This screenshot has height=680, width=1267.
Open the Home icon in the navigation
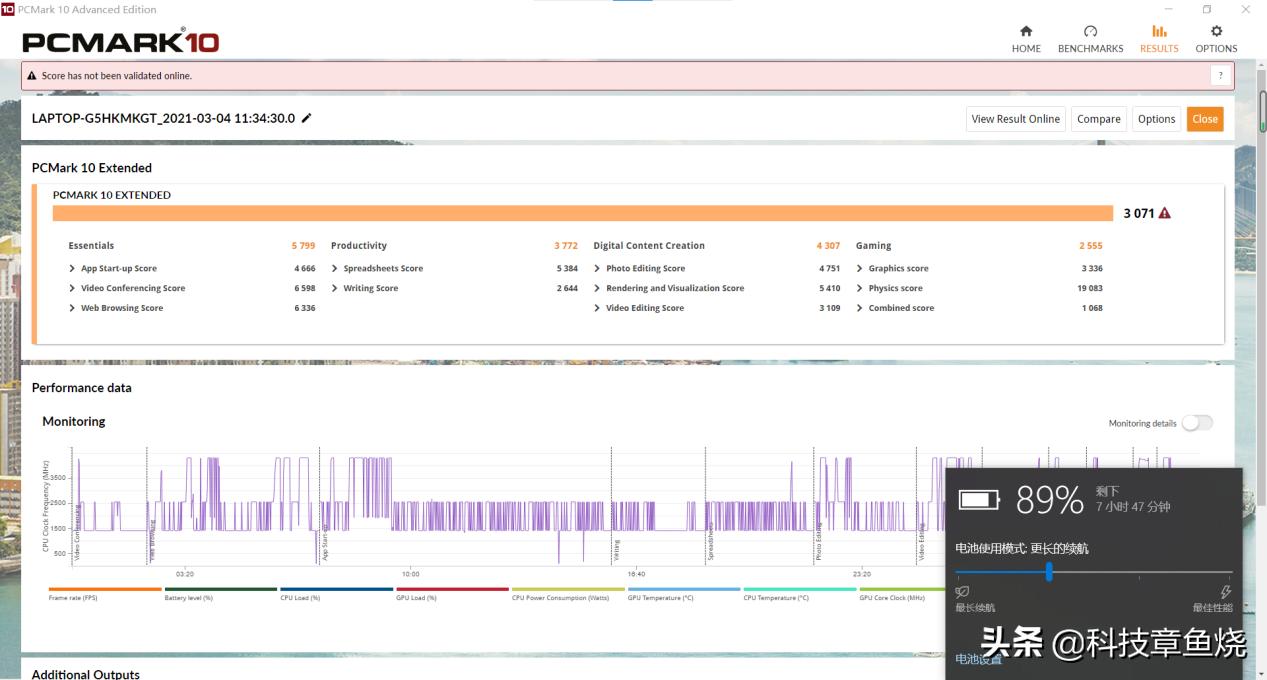click(x=1026, y=32)
